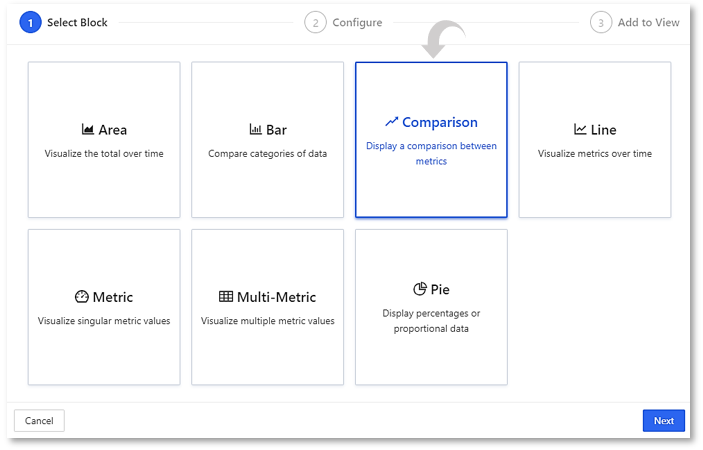Click the step 1 circle indicator
The width and height of the screenshot is (703, 450).
coord(31,22)
